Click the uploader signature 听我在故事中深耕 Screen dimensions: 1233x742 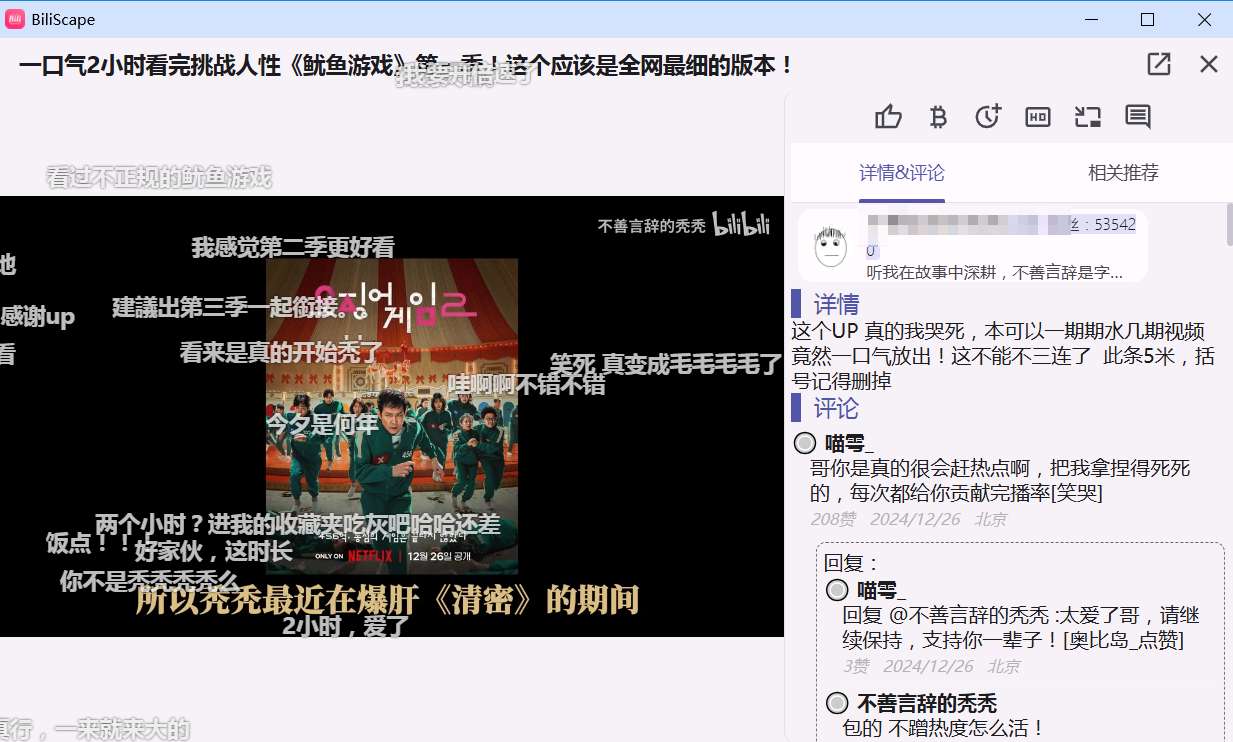(995, 271)
